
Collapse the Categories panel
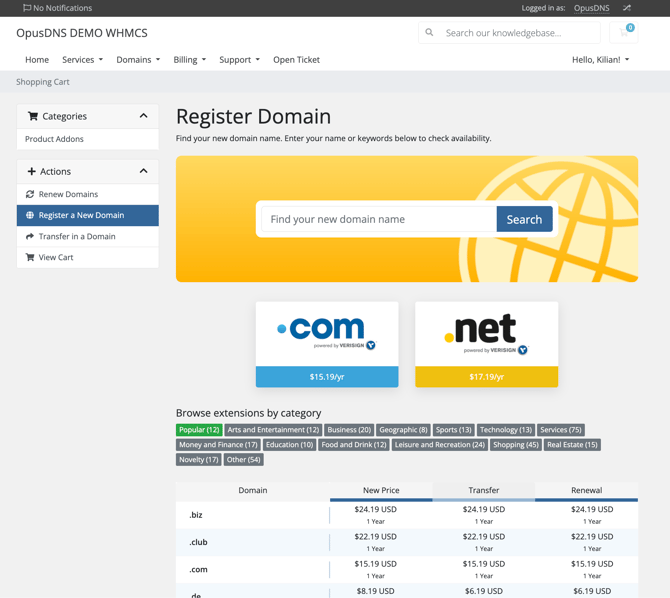(144, 116)
